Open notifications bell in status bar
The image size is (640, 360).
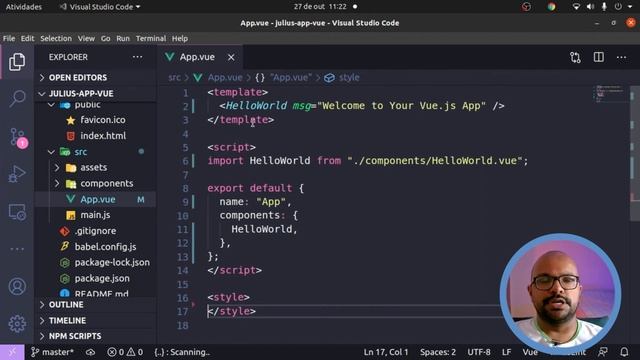click(624, 352)
